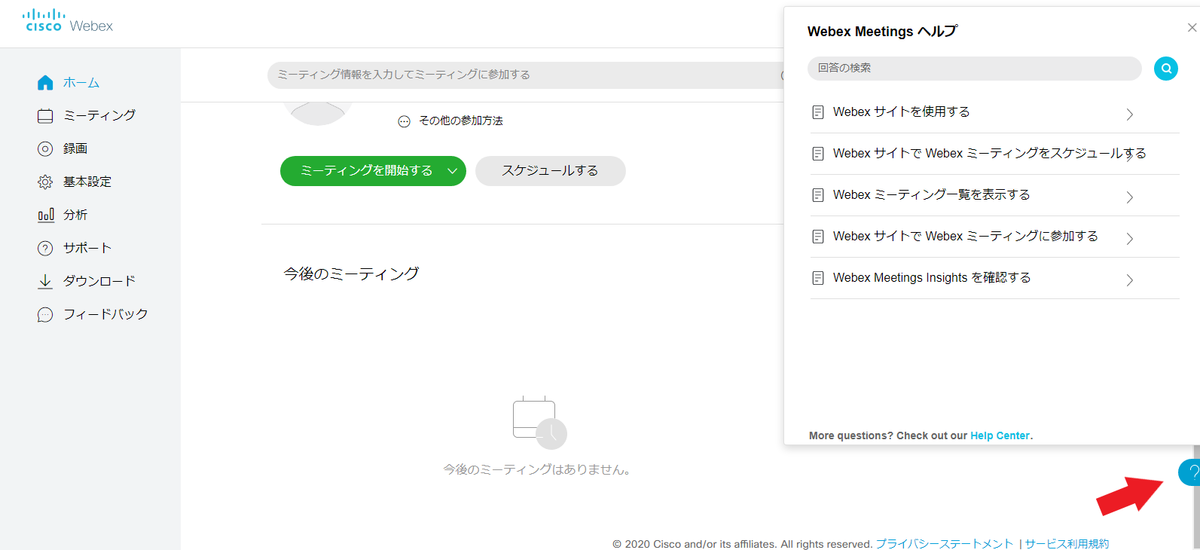
Task: Open 録画 recordings page
Action: 75,148
